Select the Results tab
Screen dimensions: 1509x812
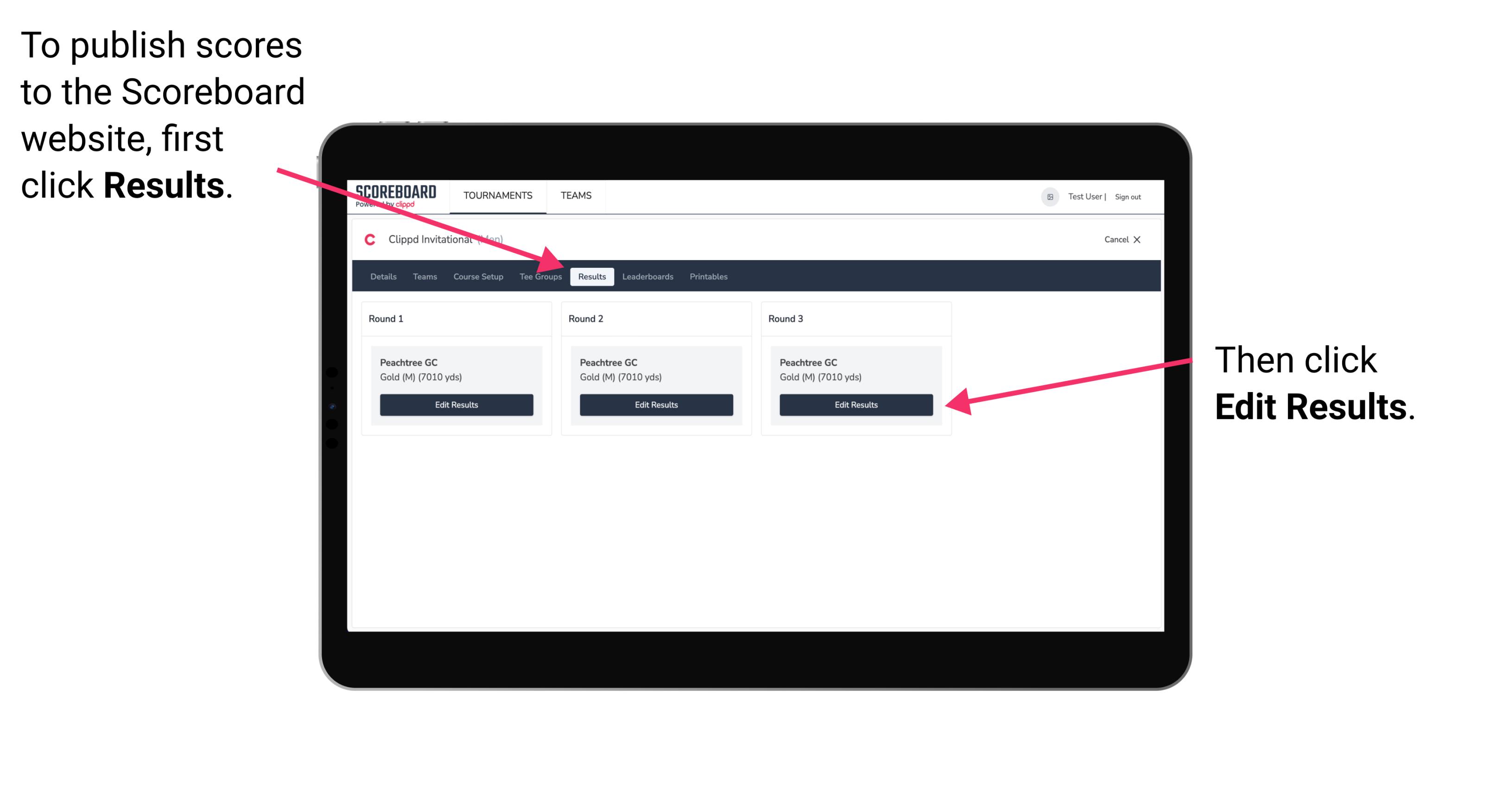click(x=592, y=276)
